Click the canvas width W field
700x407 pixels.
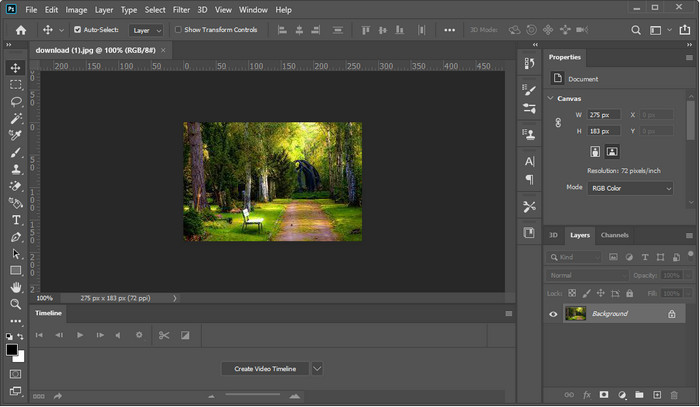603,115
